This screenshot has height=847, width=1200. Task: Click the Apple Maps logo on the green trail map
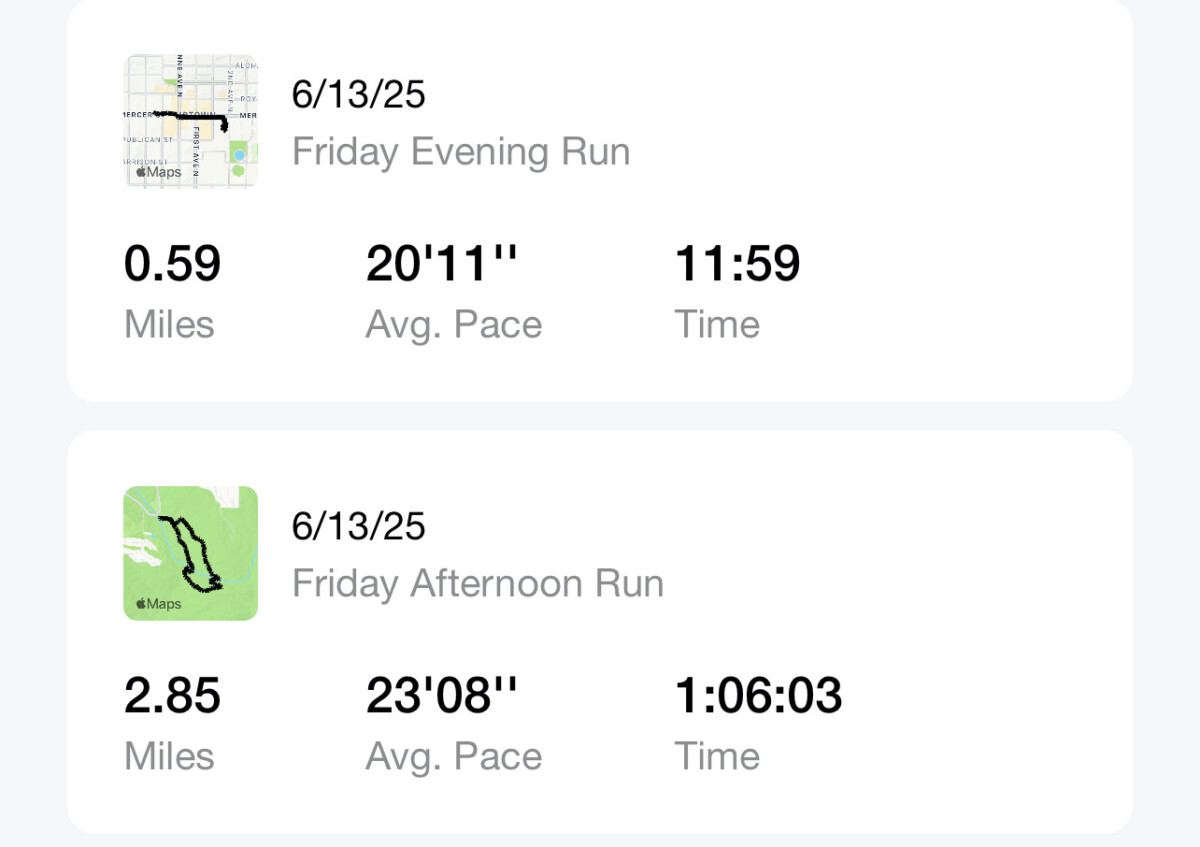[159, 604]
